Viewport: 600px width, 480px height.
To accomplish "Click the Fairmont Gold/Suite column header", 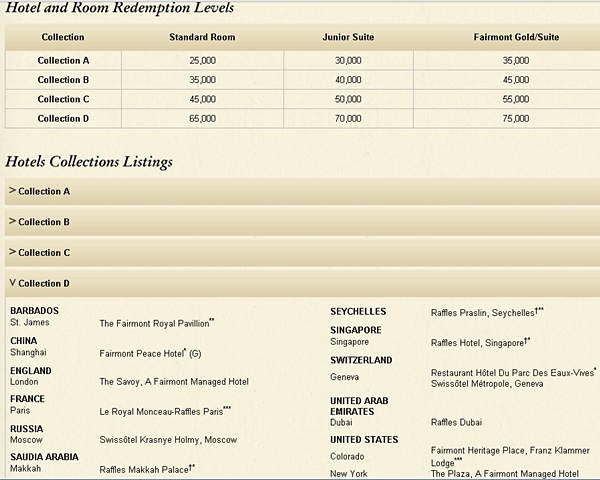I will pyautogui.click(x=516, y=37).
